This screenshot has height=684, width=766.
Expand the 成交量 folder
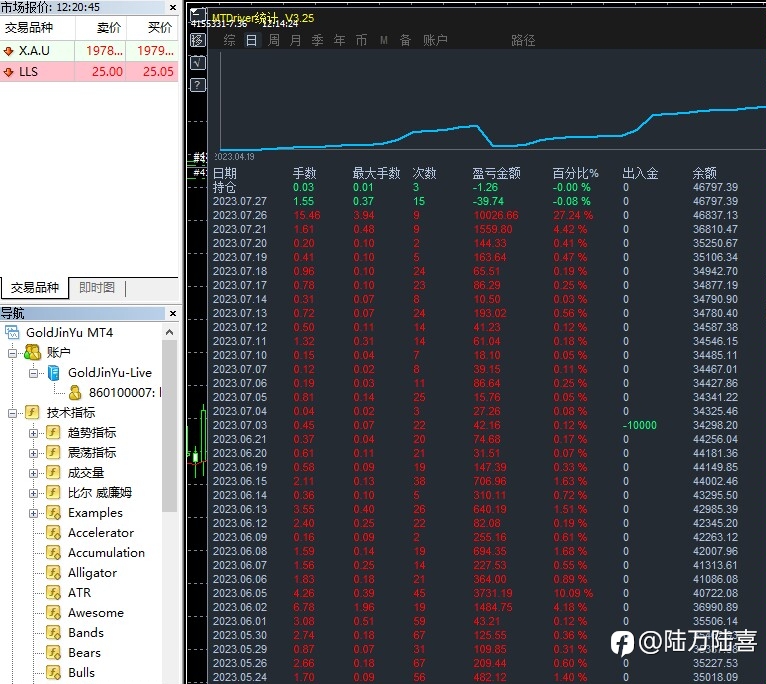[x=33, y=473]
